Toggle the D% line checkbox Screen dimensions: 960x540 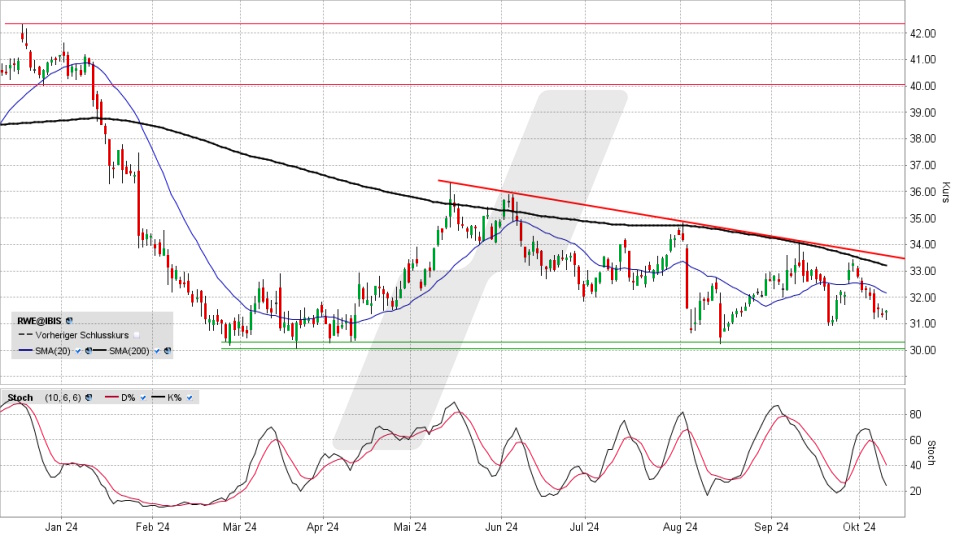click(x=143, y=397)
